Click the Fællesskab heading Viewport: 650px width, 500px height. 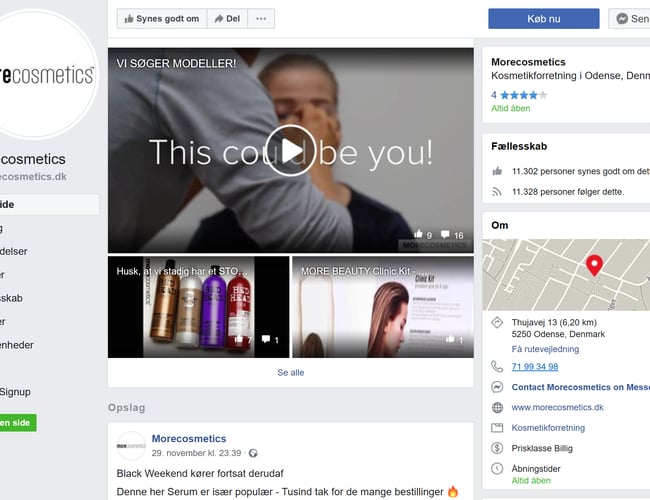[x=519, y=146]
